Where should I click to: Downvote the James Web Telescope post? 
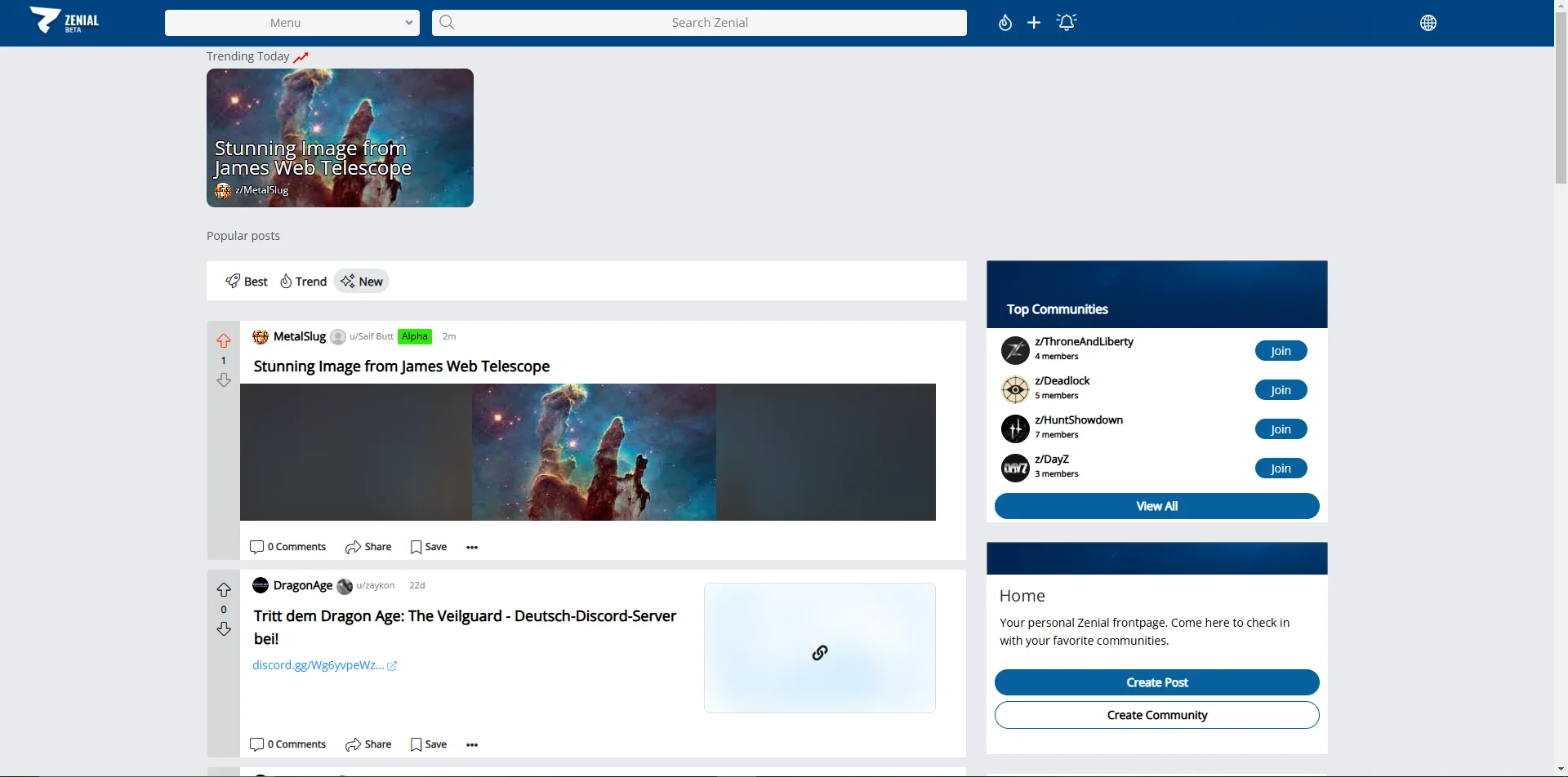[x=224, y=380]
